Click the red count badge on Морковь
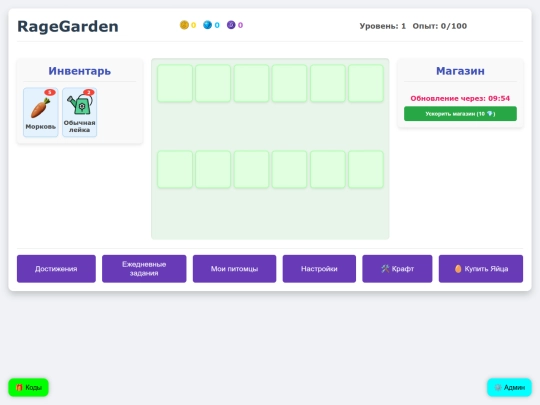The width and height of the screenshot is (540, 405). click(x=50, y=92)
